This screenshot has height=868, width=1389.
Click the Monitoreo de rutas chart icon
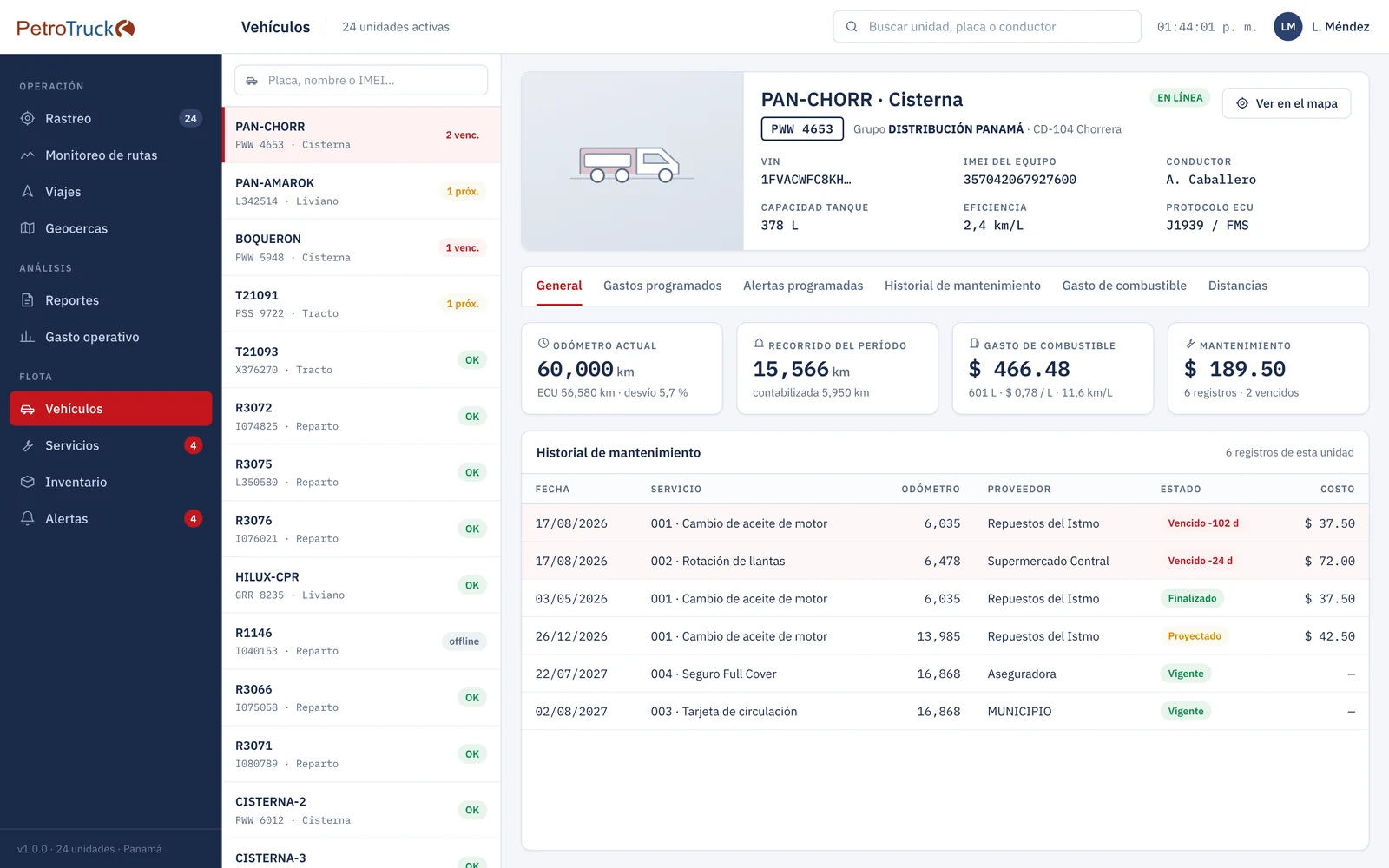pos(28,155)
